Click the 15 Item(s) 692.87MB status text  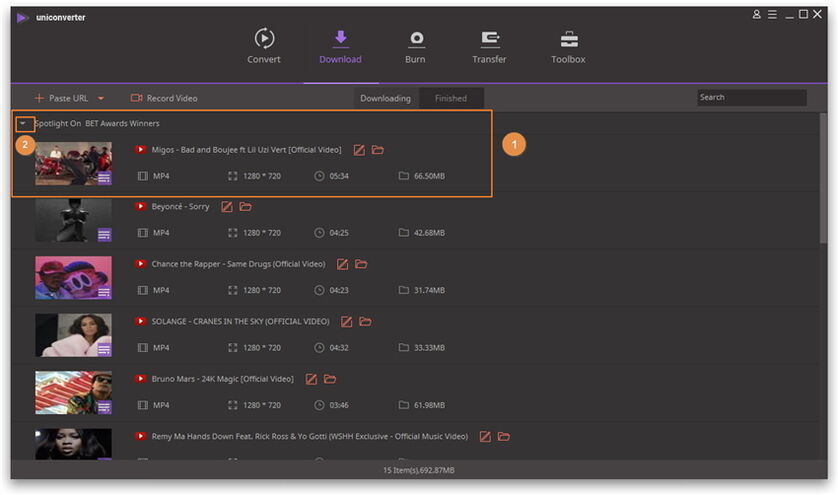coord(418,470)
